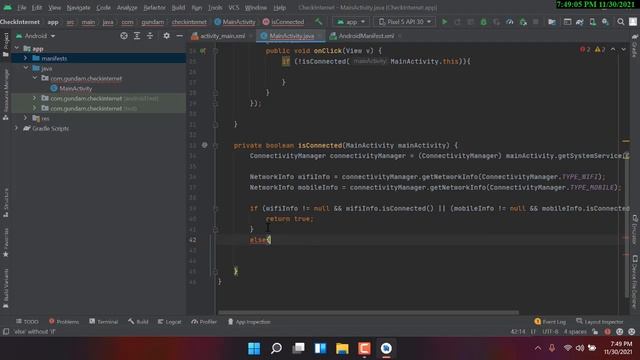Screen dimensions: 640x360
Task: Expand the manifests folder
Action: pos(26,58)
